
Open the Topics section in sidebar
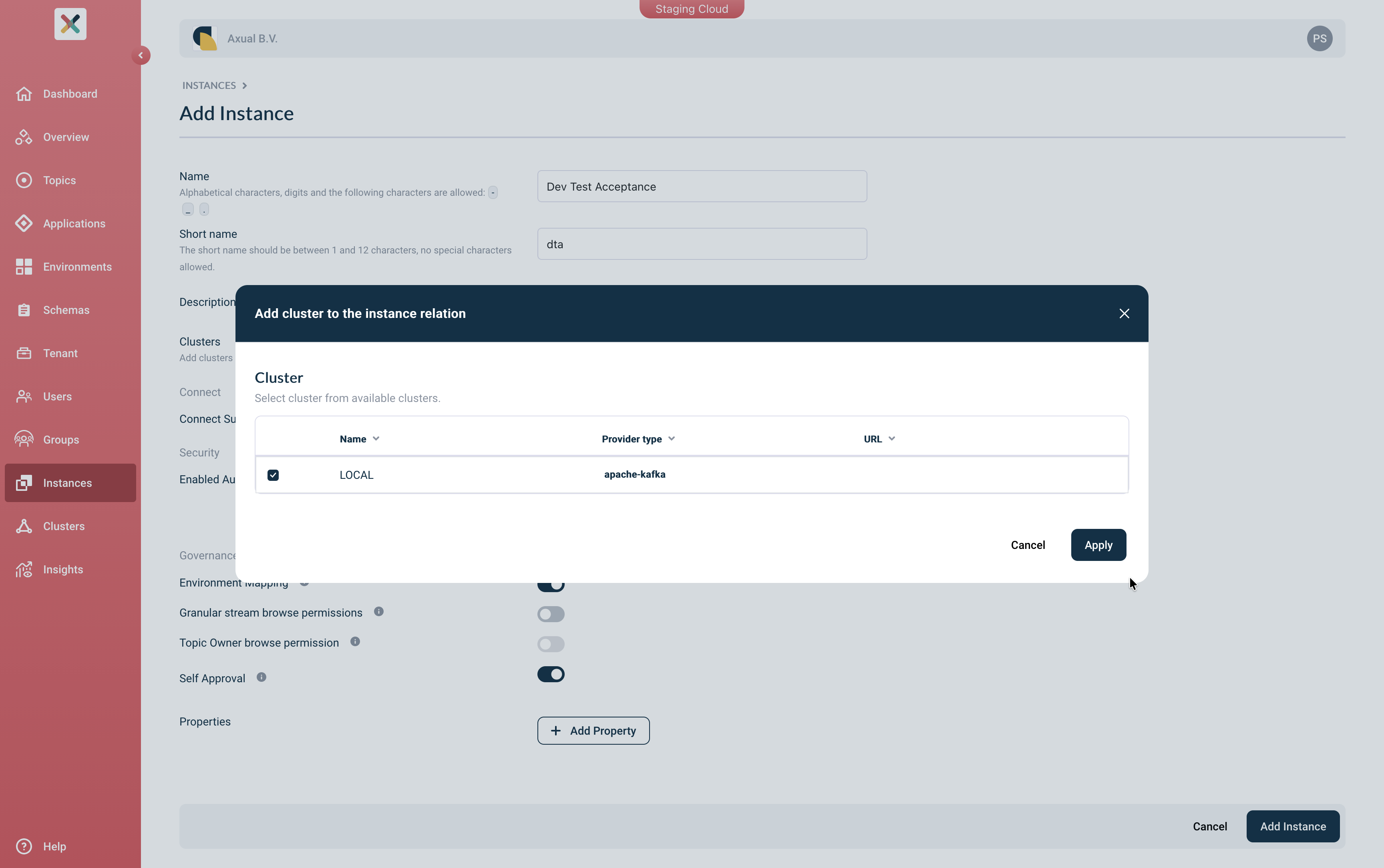59,180
